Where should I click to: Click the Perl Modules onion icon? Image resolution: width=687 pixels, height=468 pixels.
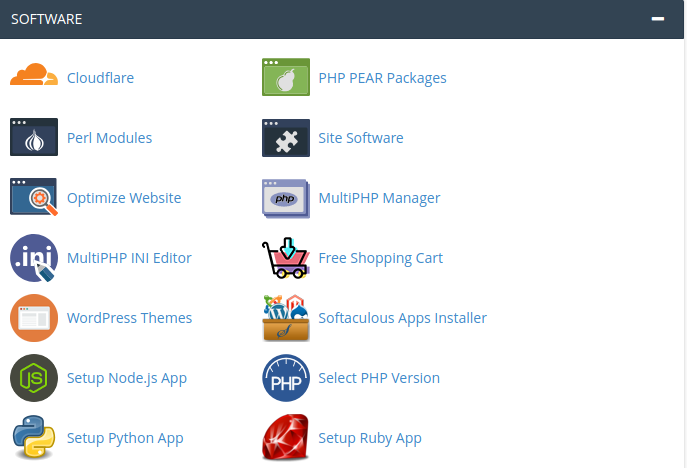pyautogui.click(x=34, y=138)
